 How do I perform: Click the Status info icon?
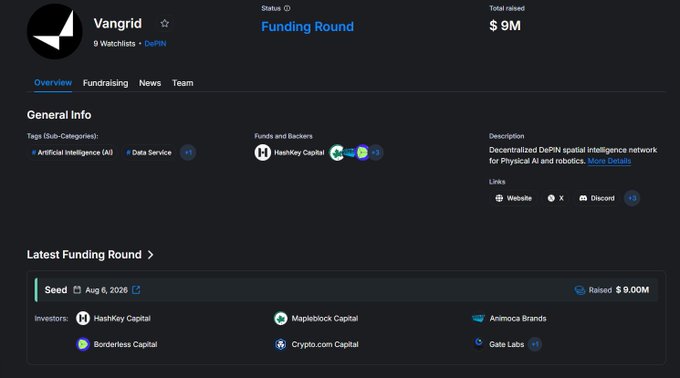(287, 8)
